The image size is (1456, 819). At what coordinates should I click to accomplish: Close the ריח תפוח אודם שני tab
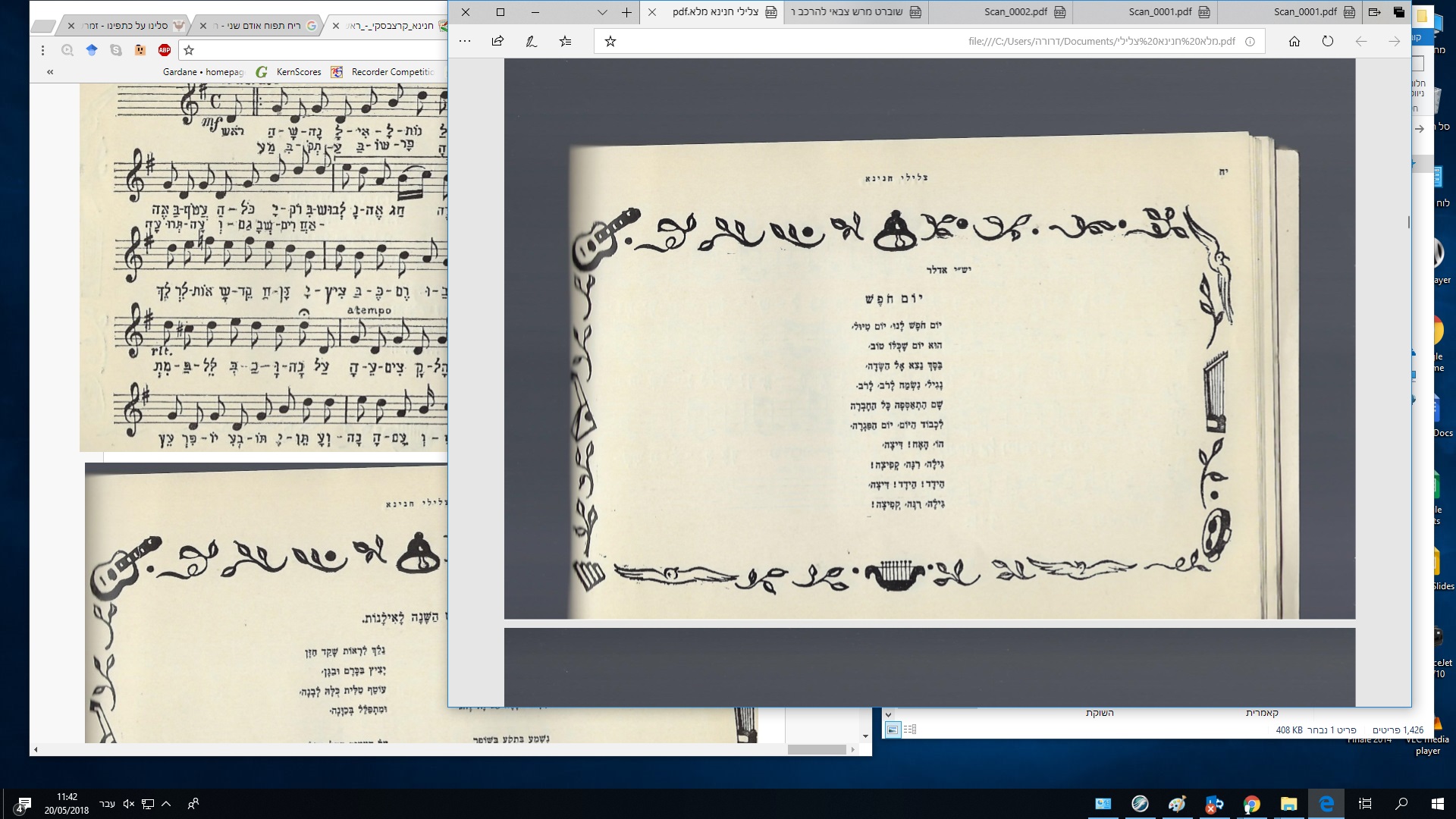[202, 26]
